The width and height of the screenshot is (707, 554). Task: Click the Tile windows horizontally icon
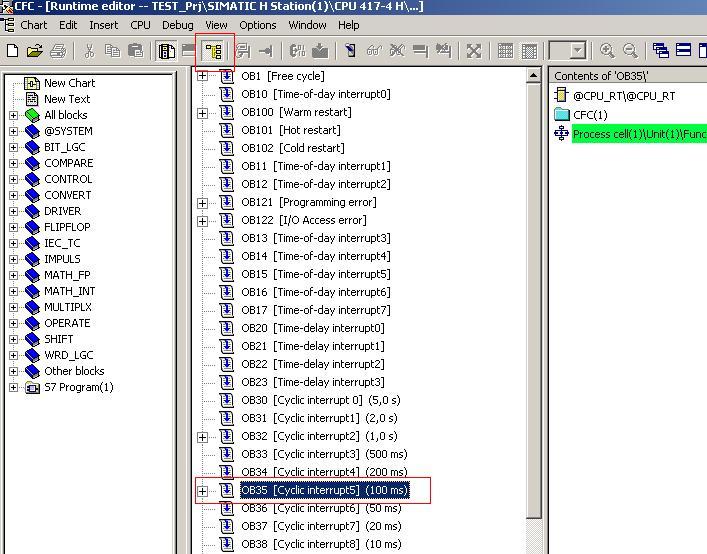pos(684,50)
